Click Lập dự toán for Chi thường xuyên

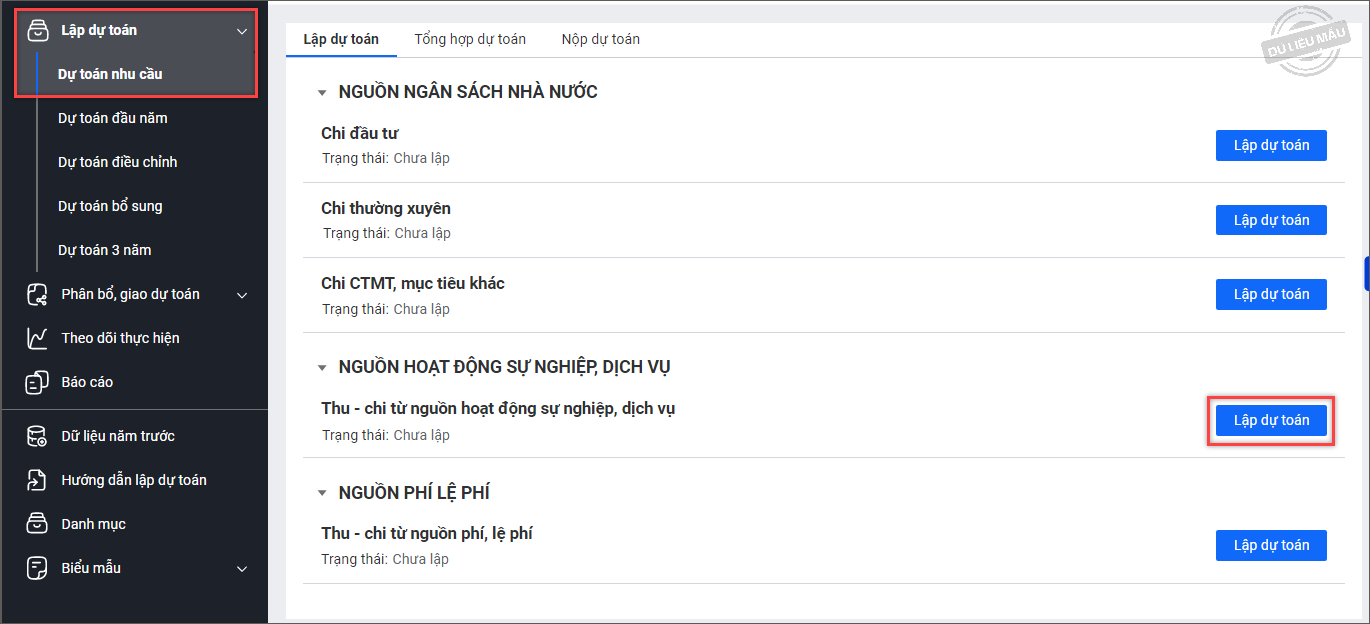[x=1271, y=220]
